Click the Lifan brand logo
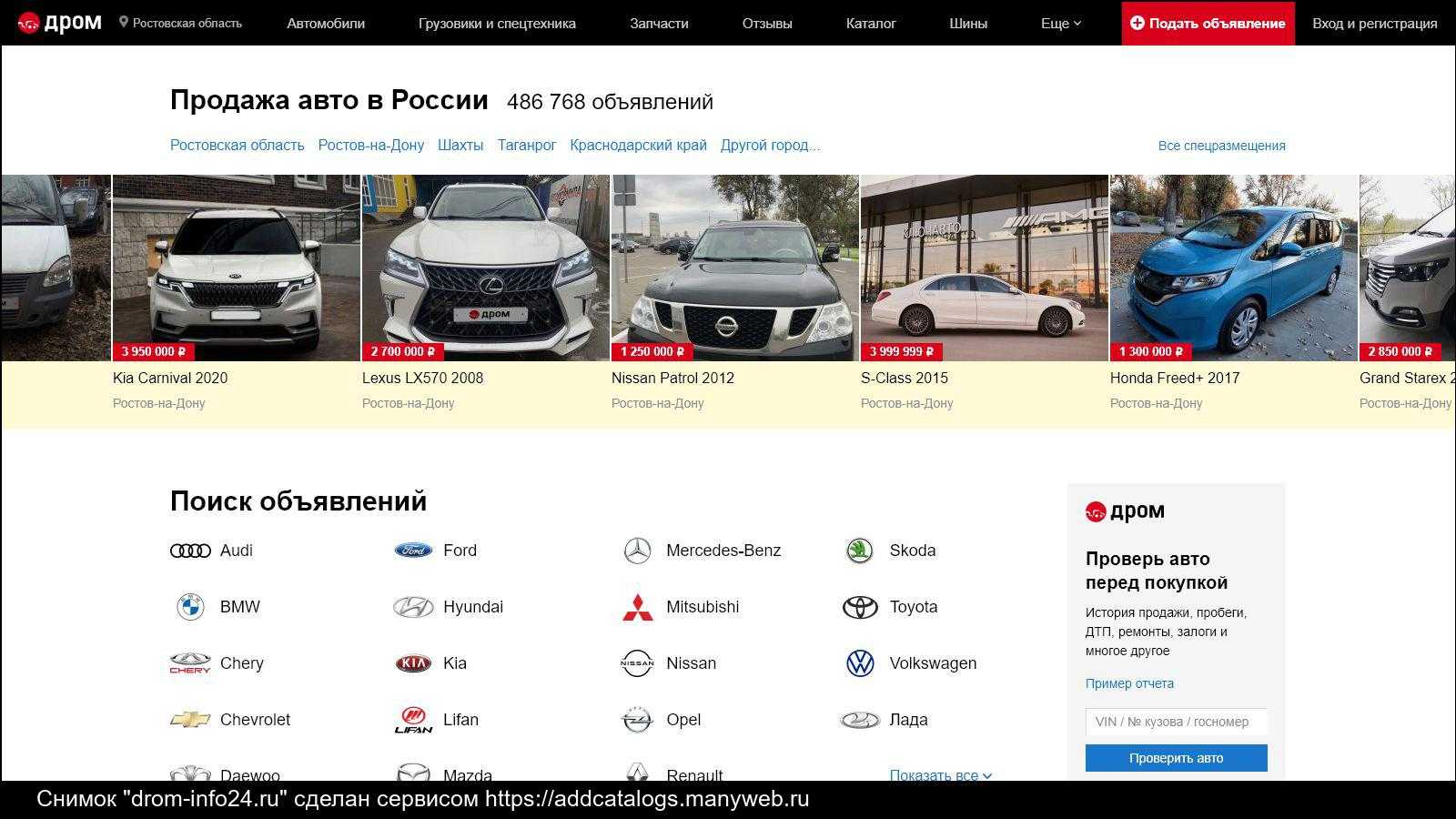Image resolution: width=1456 pixels, height=819 pixels. [413, 720]
